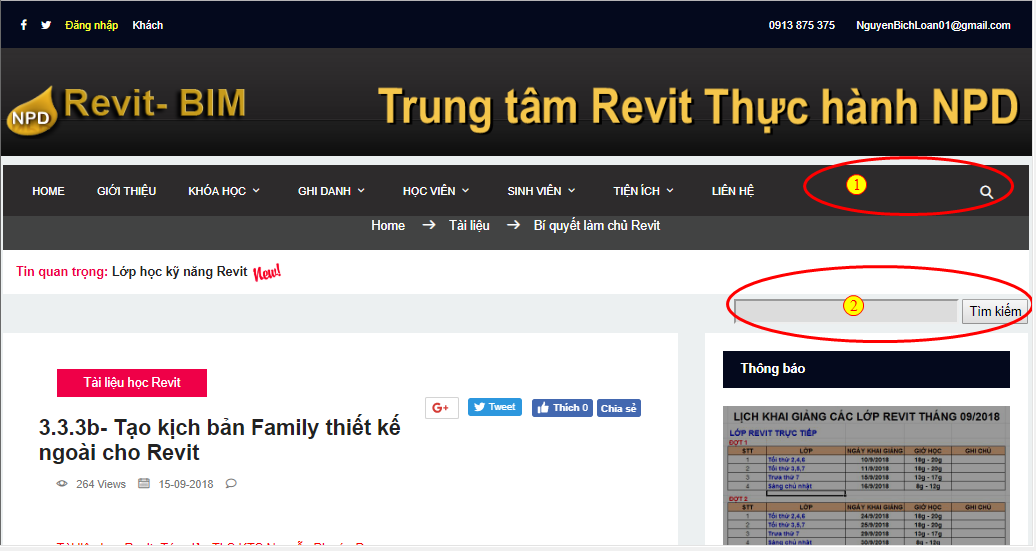This screenshot has width=1036, height=551.
Task: Click the Đăng nhập login link
Action: click(91, 25)
